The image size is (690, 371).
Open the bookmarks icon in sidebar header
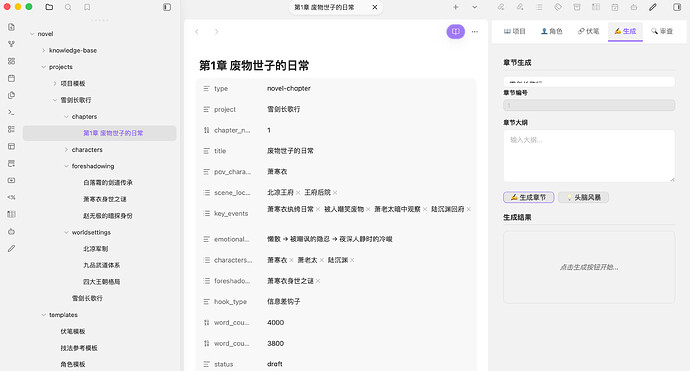tap(87, 7)
